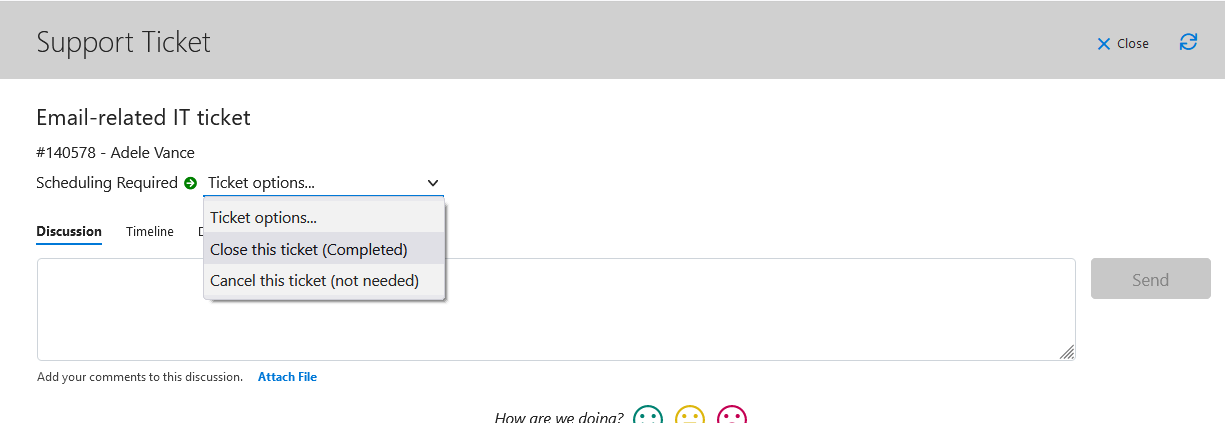
Task: Click the 'Scheduling Required' status label
Action: coord(107,183)
